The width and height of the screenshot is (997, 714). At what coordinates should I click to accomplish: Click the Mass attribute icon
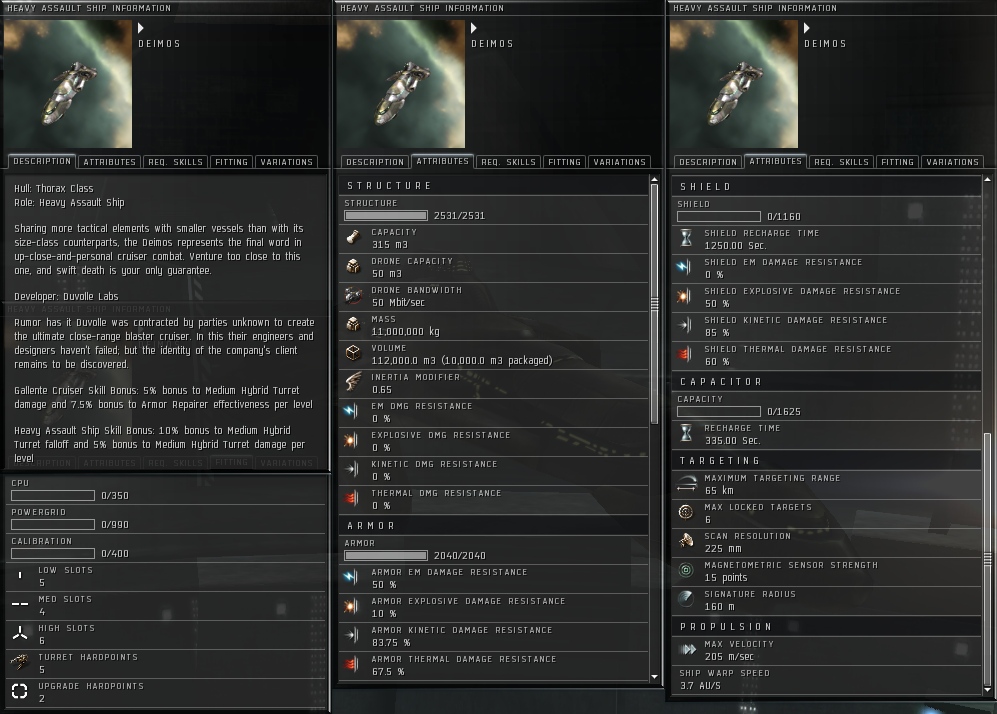coord(353,324)
